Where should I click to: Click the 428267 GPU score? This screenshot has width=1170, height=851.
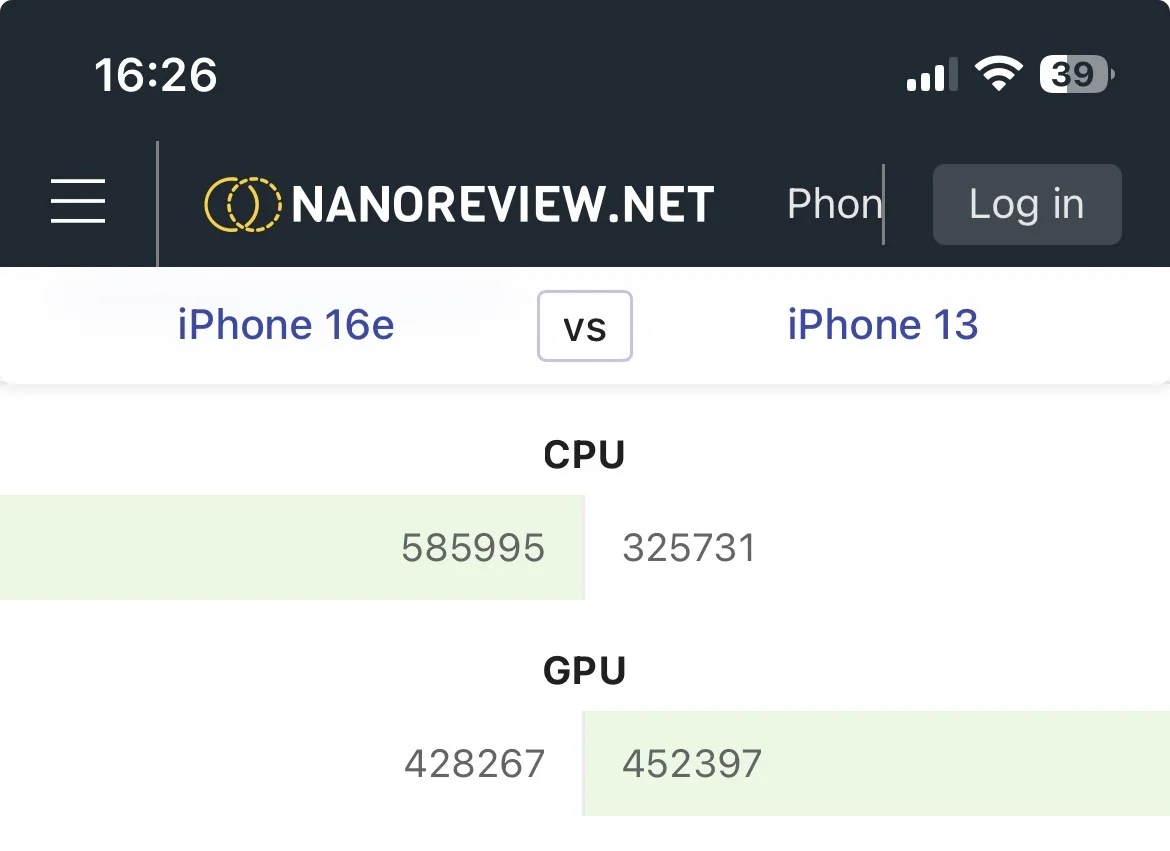pos(475,764)
